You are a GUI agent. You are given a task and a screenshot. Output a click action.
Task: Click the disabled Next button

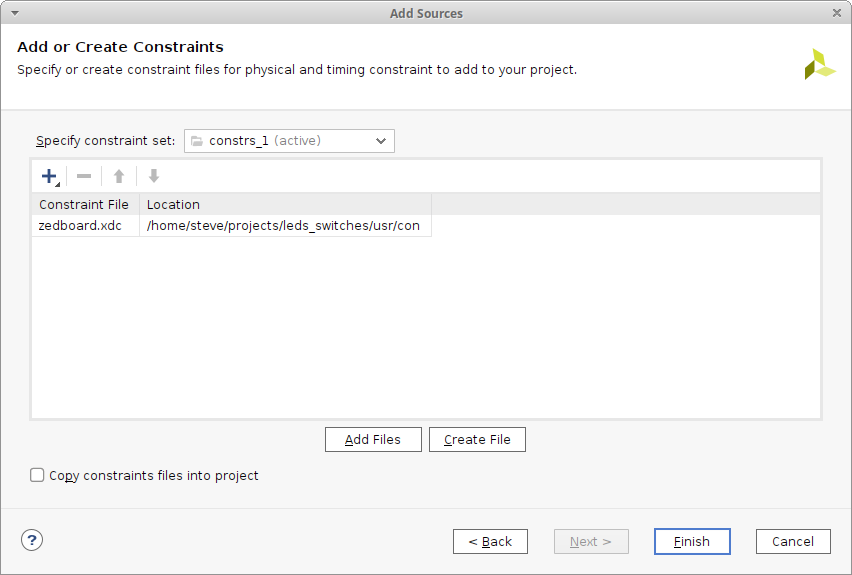coord(591,542)
